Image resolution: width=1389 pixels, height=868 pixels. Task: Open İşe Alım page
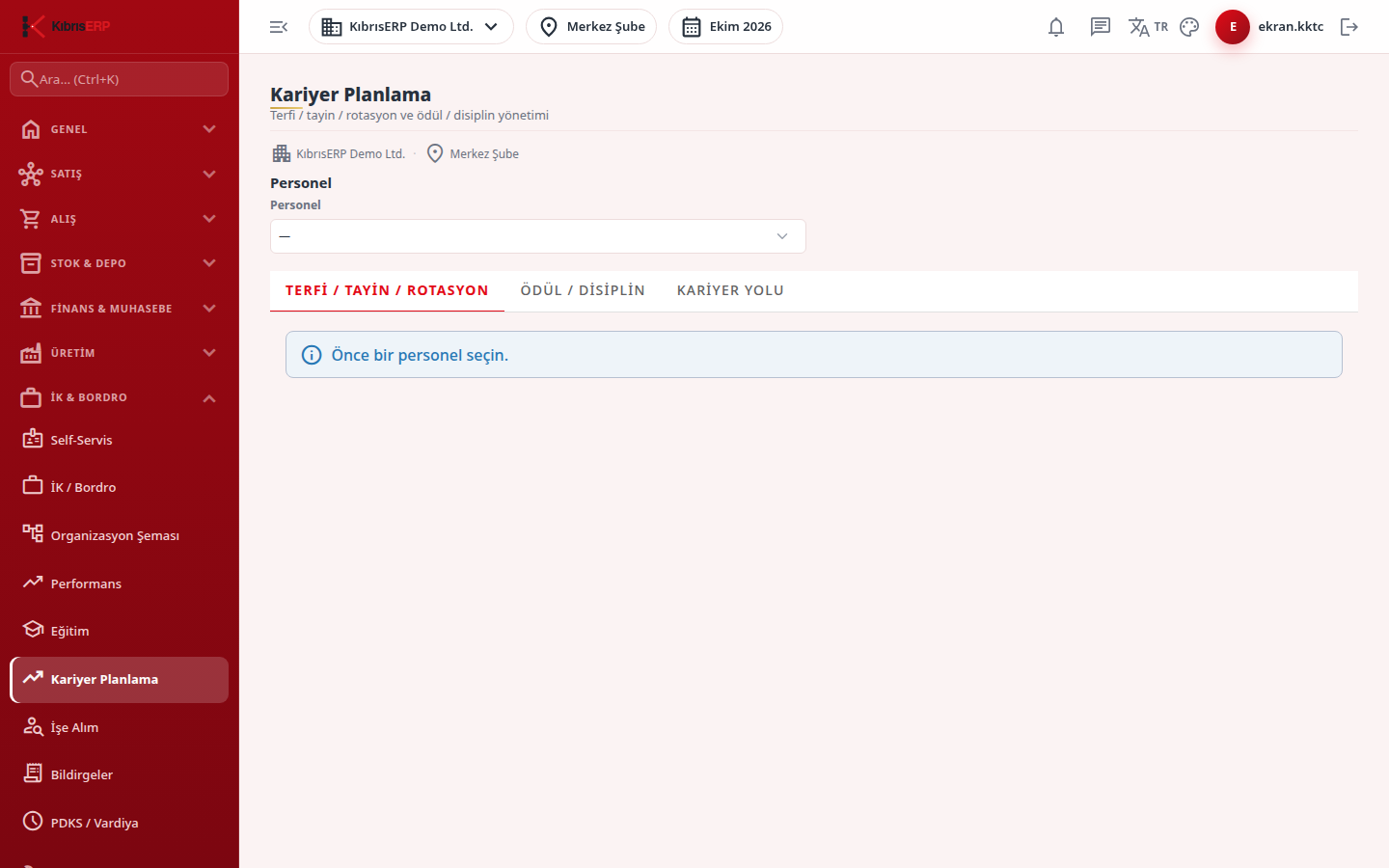119,727
